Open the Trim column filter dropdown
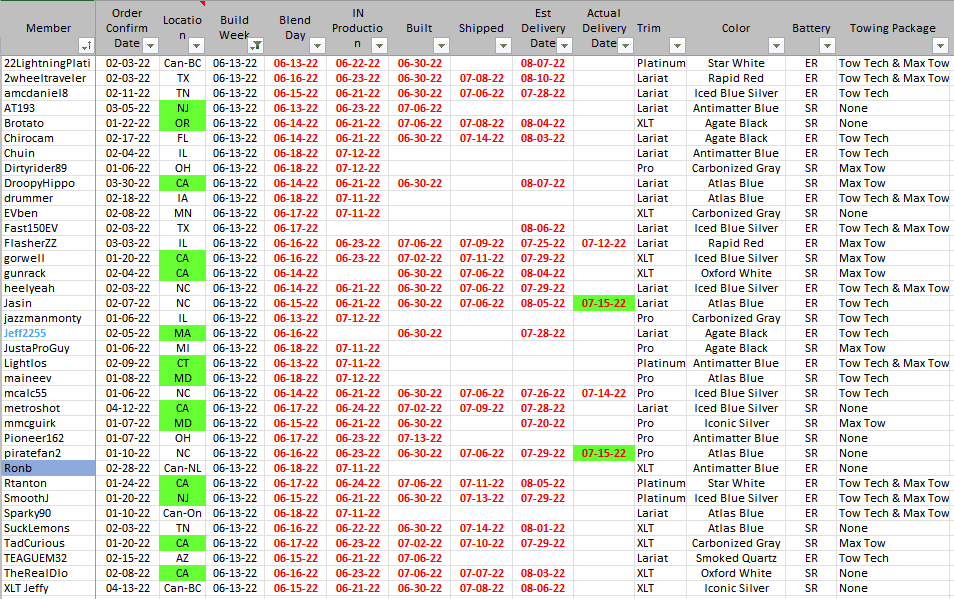The width and height of the screenshot is (954, 599). pyautogui.click(x=676, y=46)
